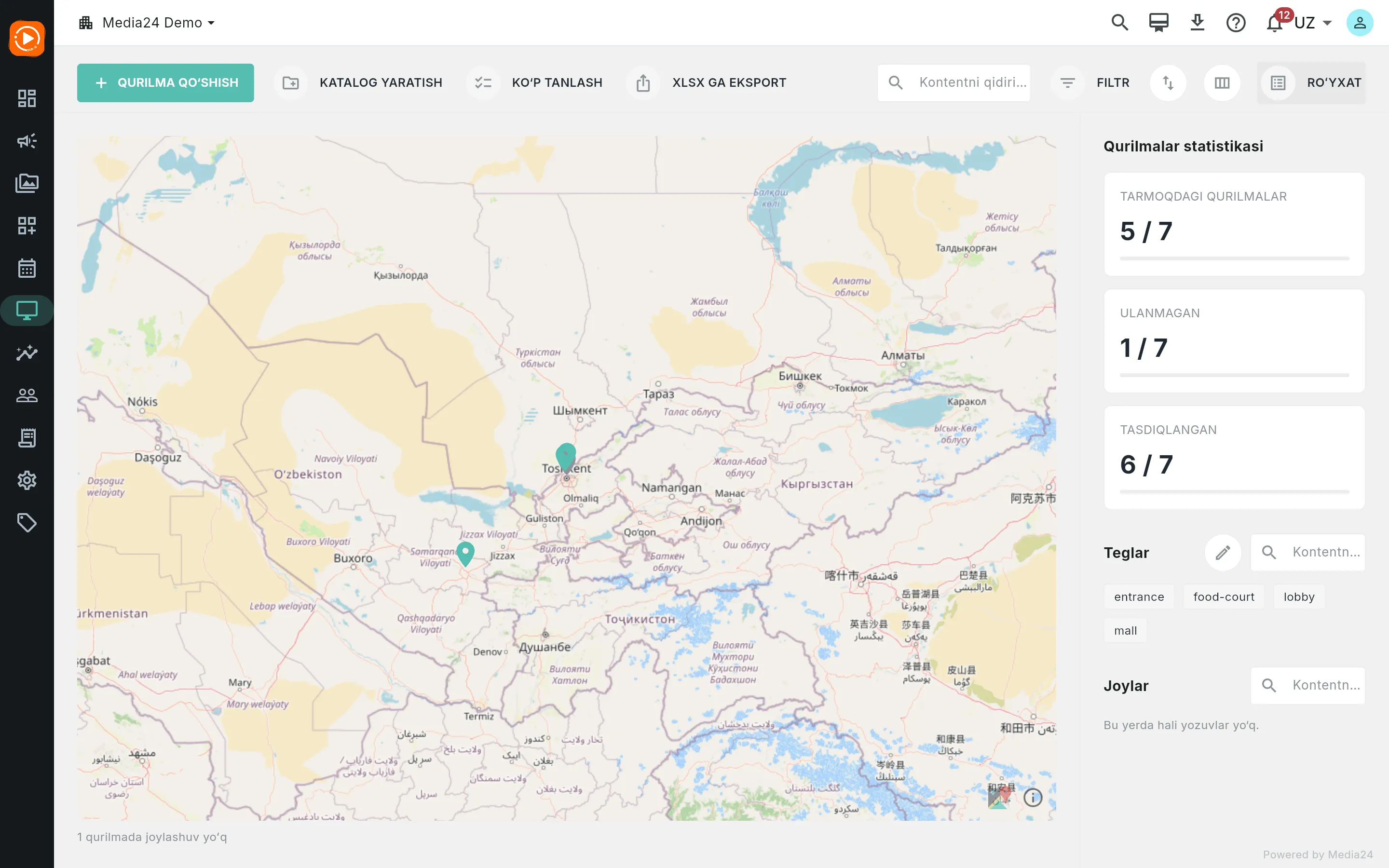The width and height of the screenshot is (1389, 868).
Task: Open the analytics chart sidebar icon
Action: [x=27, y=353]
